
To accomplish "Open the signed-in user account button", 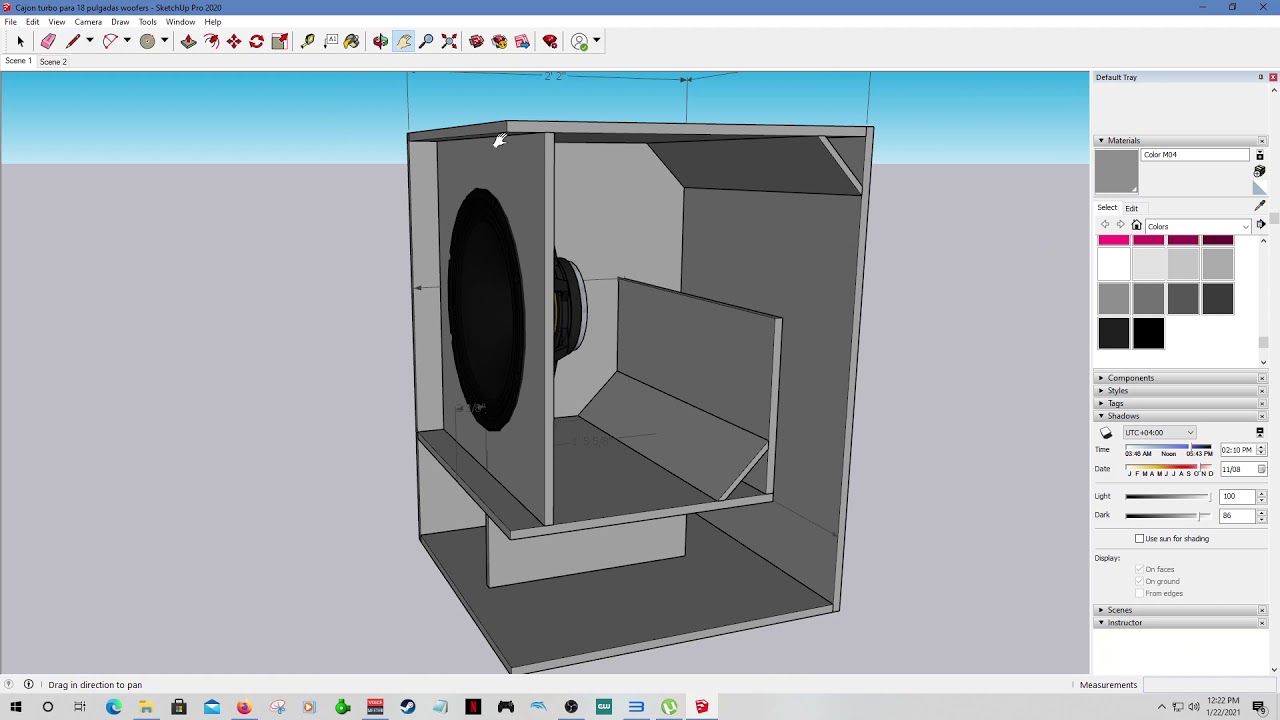I will 580,41.
